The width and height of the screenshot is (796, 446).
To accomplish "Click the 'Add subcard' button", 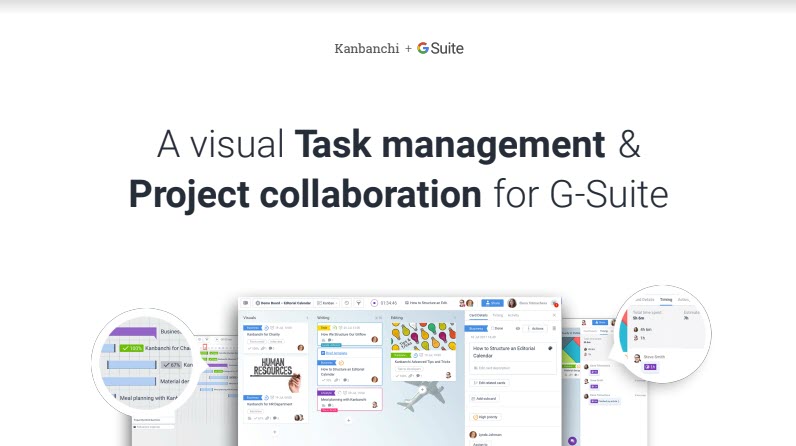I will pyautogui.click(x=484, y=399).
